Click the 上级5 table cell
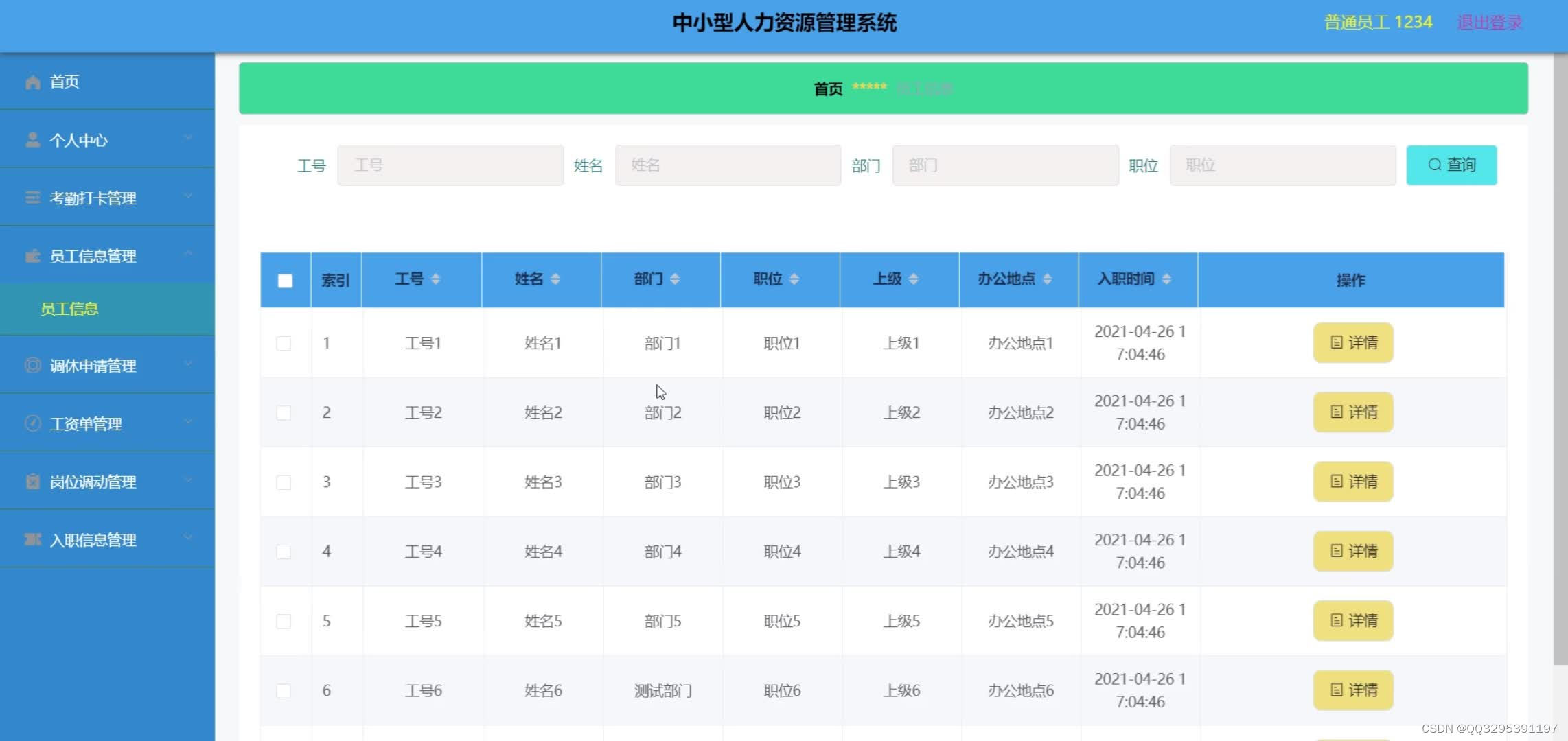Screen dimensions: 1568x741 point(901,621)
